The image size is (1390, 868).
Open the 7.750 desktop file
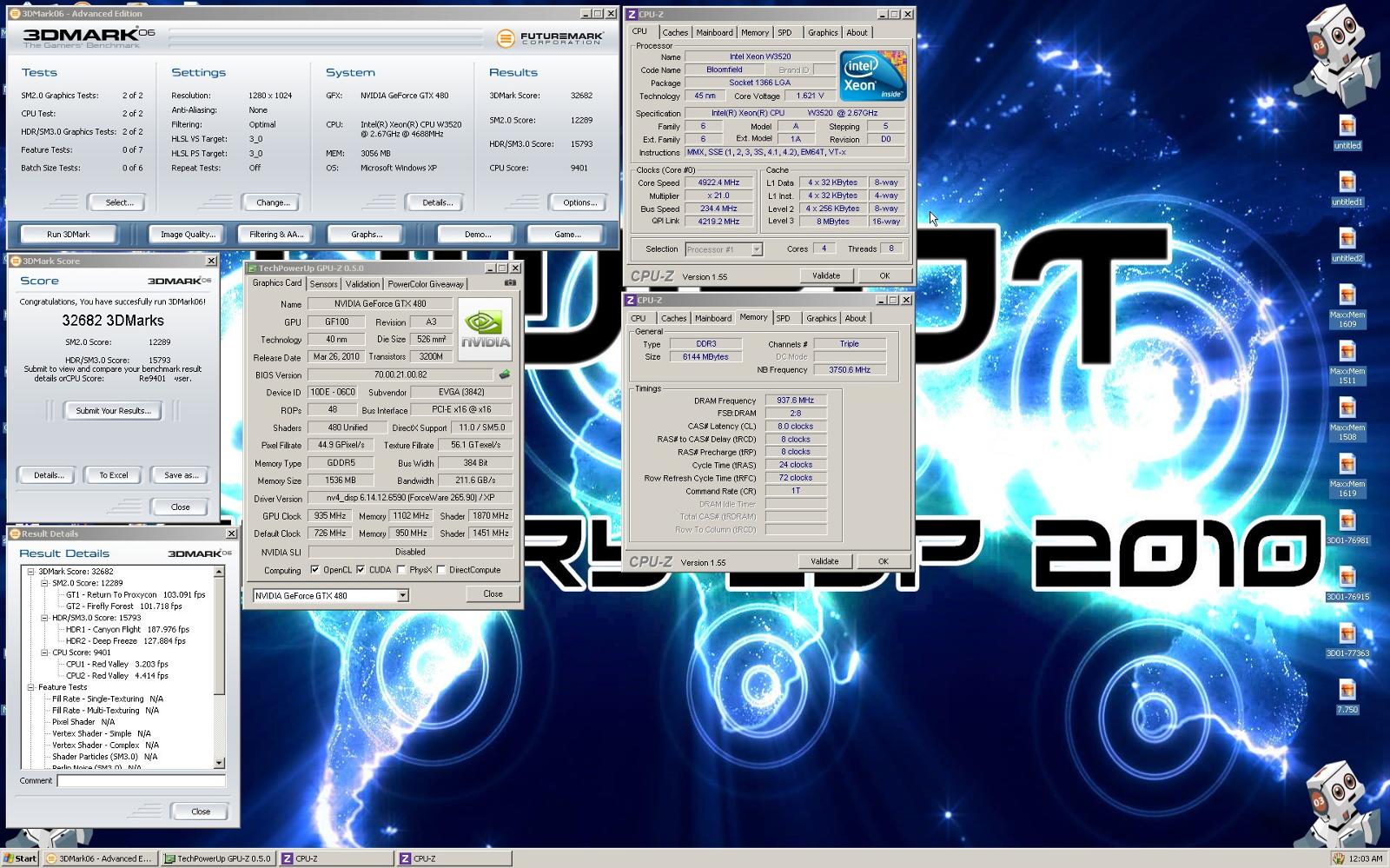point(1347,697)
